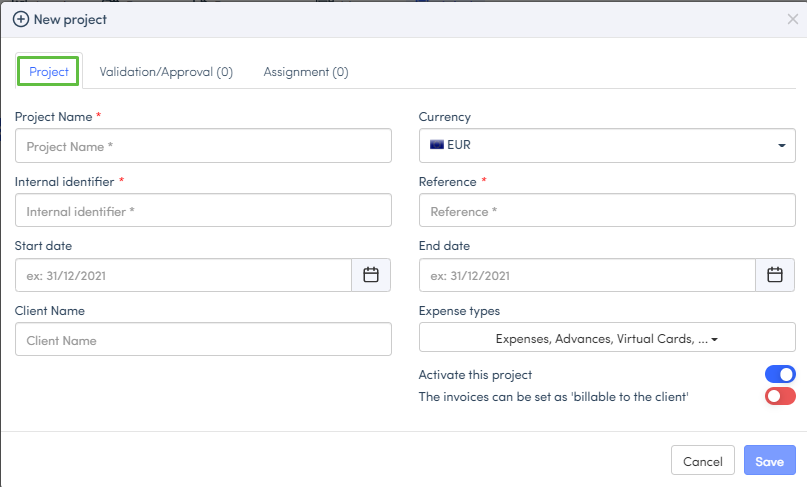The height and width of the screenshot is (487, 807).
Task: Open the End date calendar picker
Action: (x=774, y=275)
